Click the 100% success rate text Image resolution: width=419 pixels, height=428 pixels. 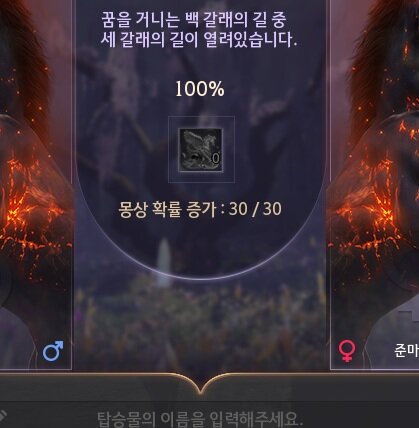click(x=200, y=89)
